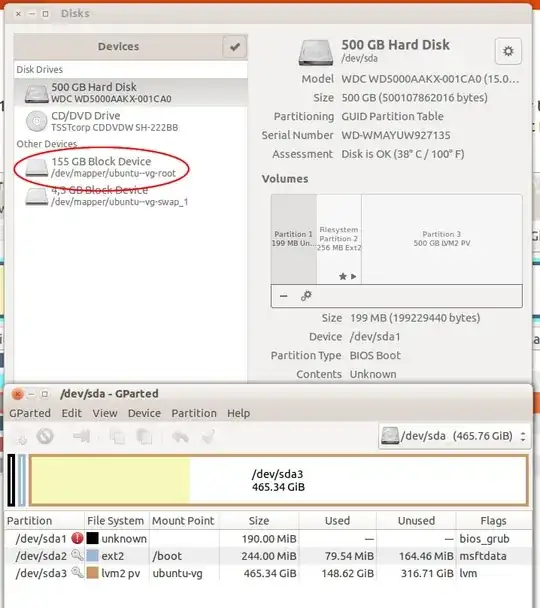
Task: Click the minus delete partition button under Volumes
Action: tap(284, 296)
